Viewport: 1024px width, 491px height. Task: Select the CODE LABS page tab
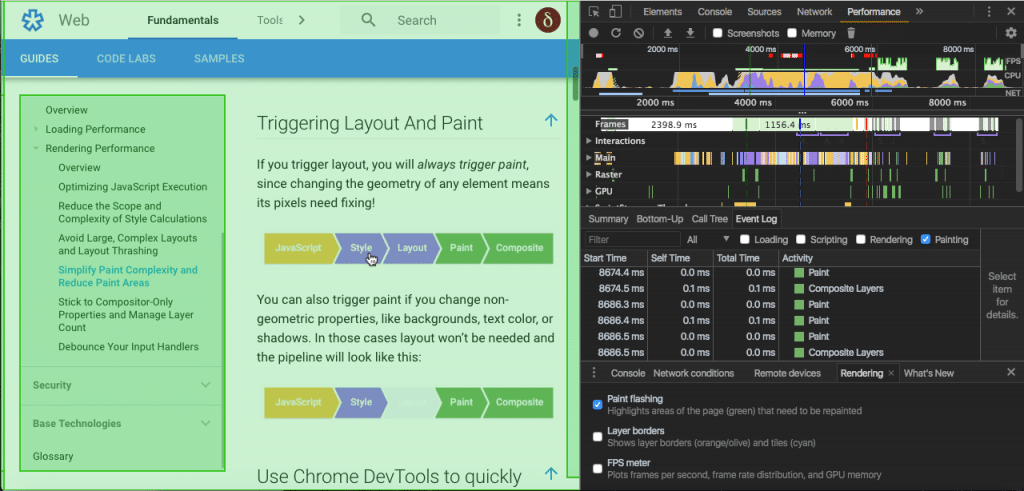click(125, 59)
